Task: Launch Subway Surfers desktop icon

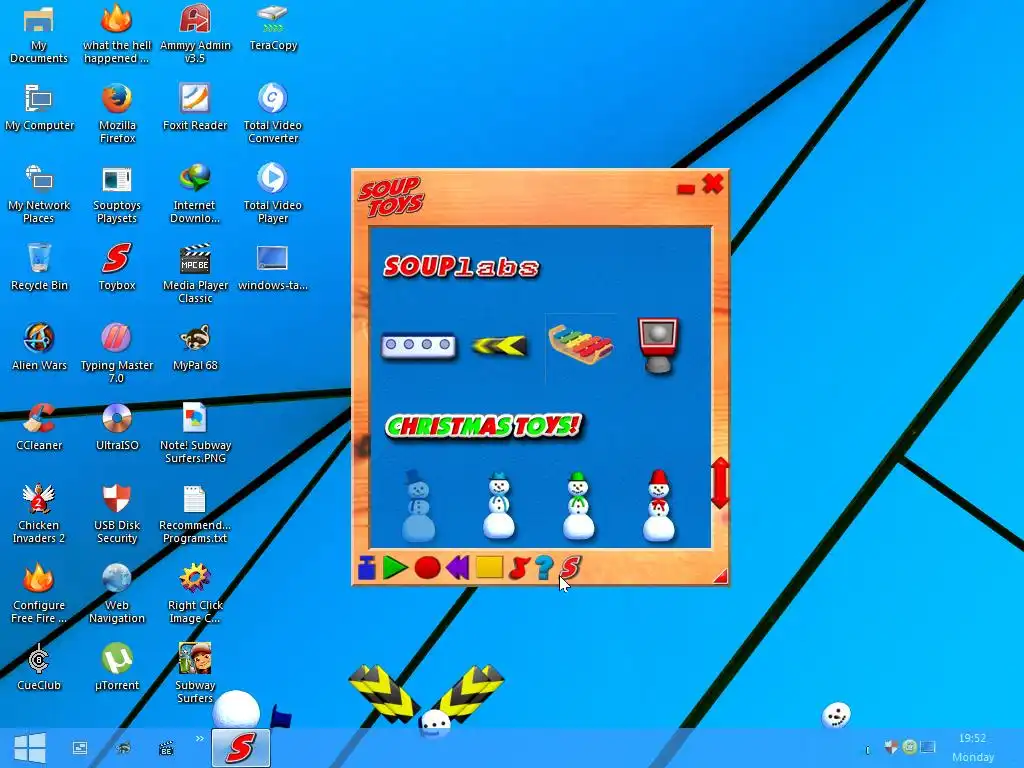Action: [x=195, y=673]
